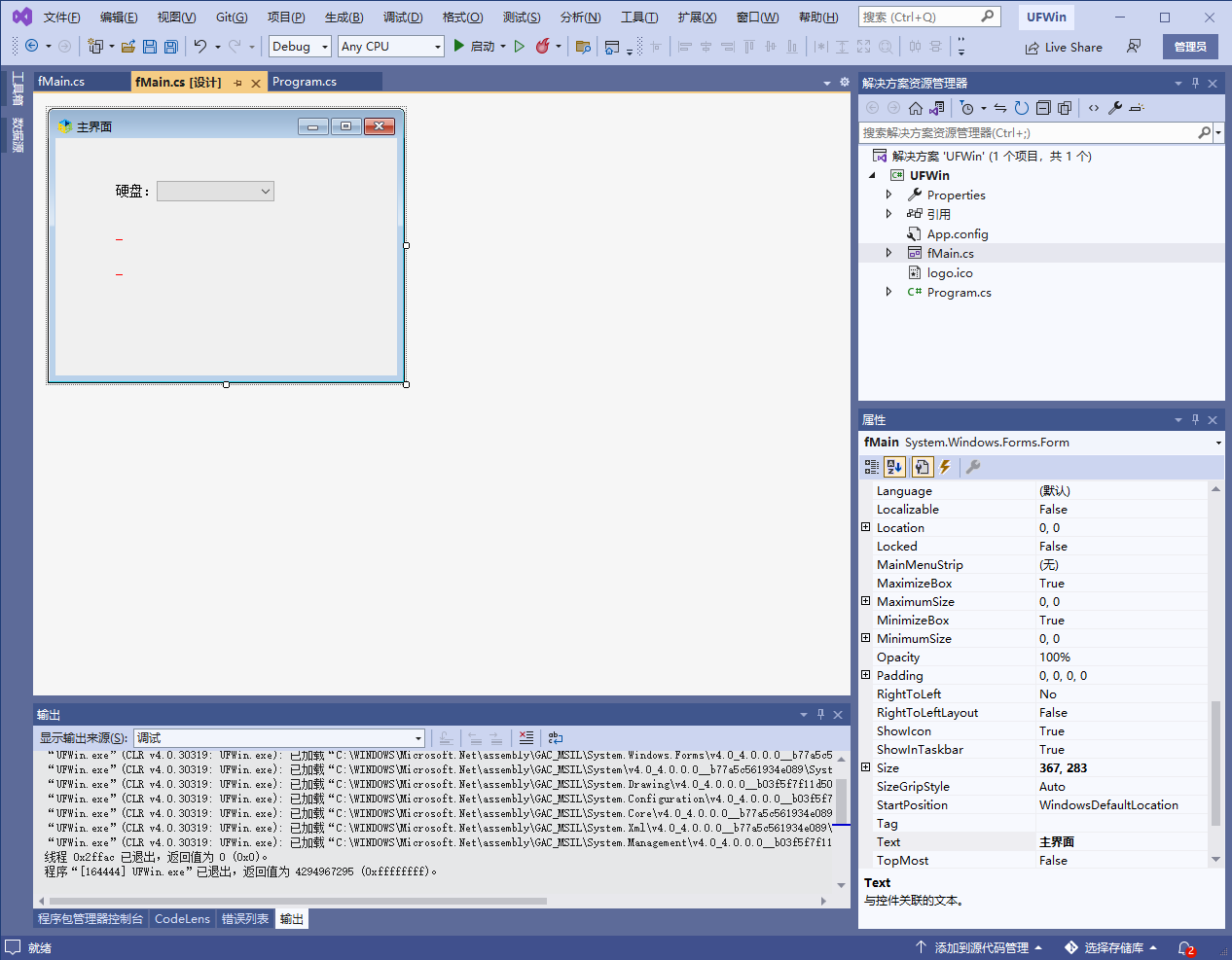The image size is (1232, 960).
Task: Open the 显示输出来源 调试 dropdown
Action: [279, 738]
